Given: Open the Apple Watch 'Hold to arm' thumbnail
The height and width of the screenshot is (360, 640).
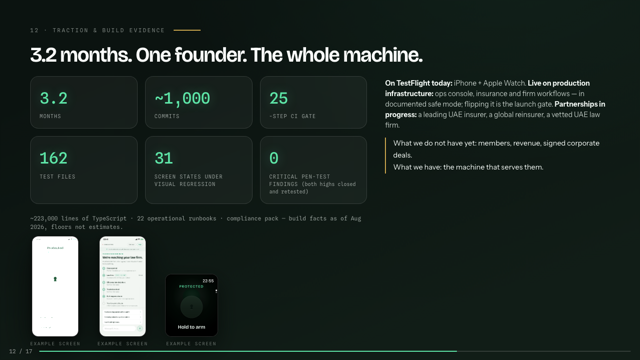Looking at the screenshot, I should point(191,305).
